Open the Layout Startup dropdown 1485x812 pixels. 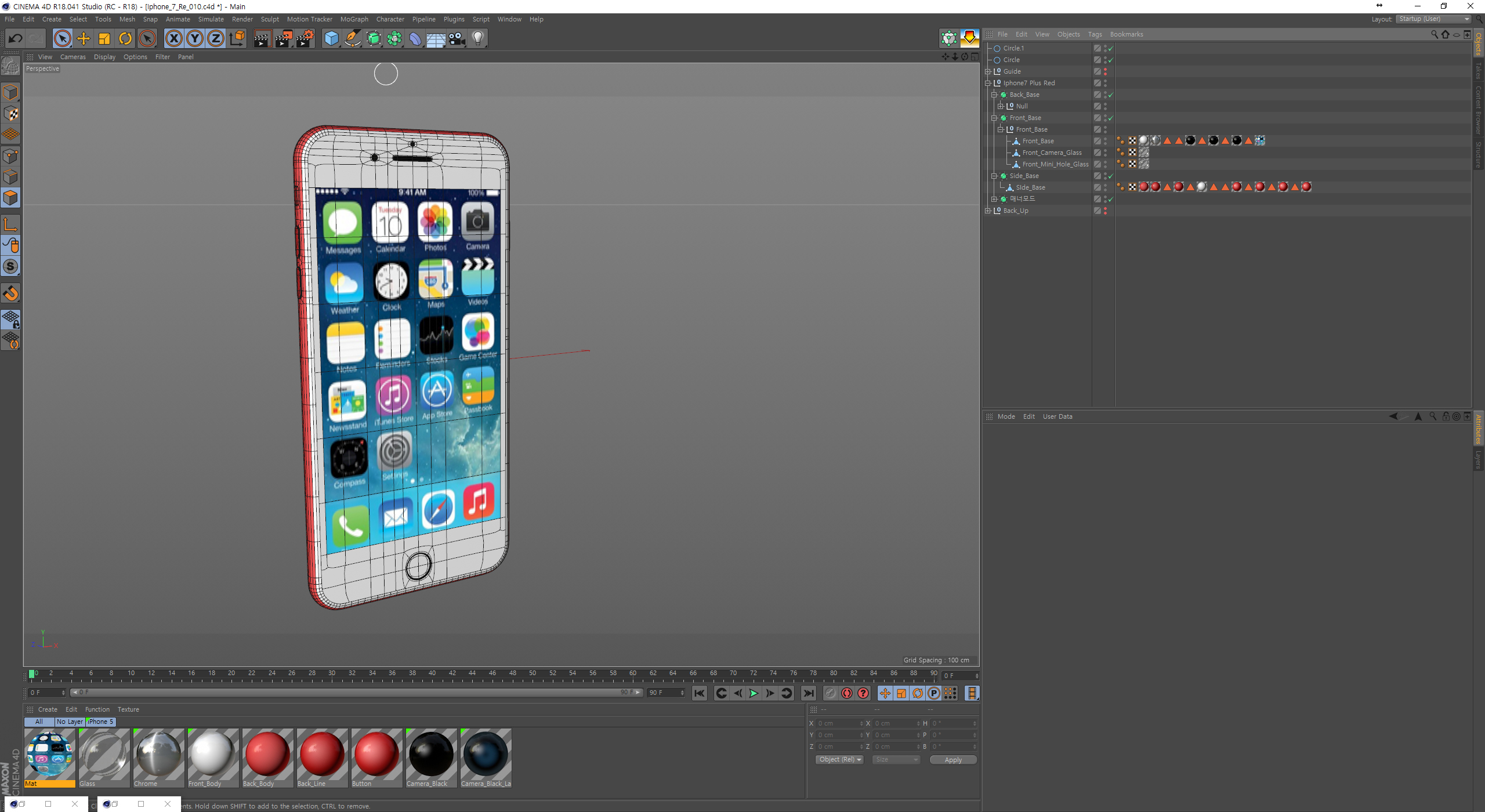[1433, 19]
